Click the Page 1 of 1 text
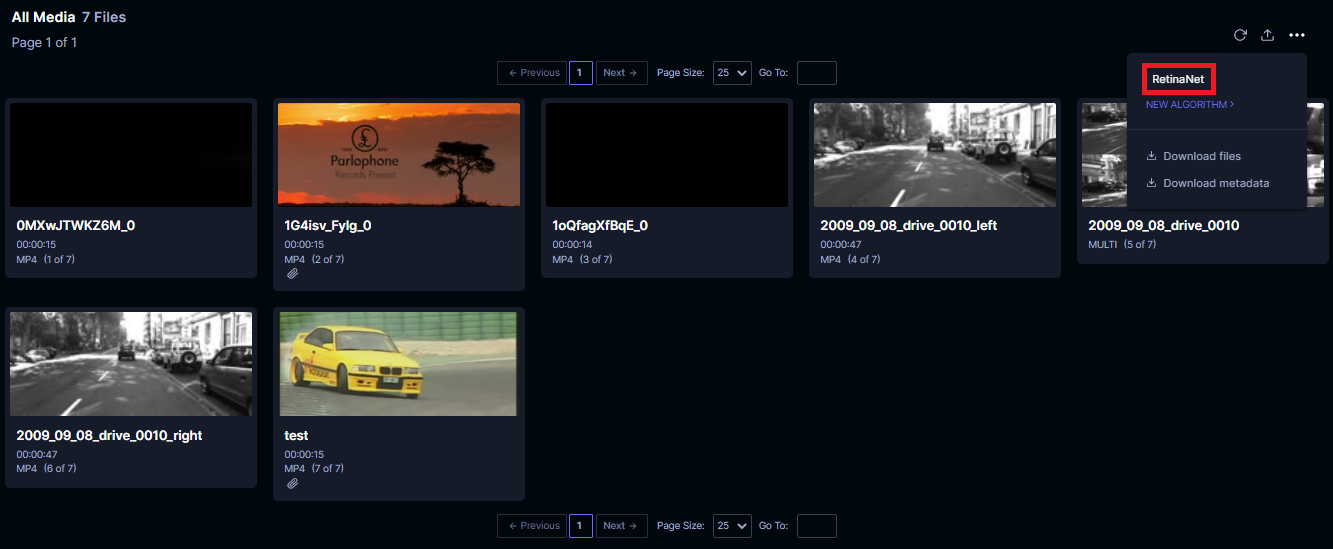 (x=44, y=42)
